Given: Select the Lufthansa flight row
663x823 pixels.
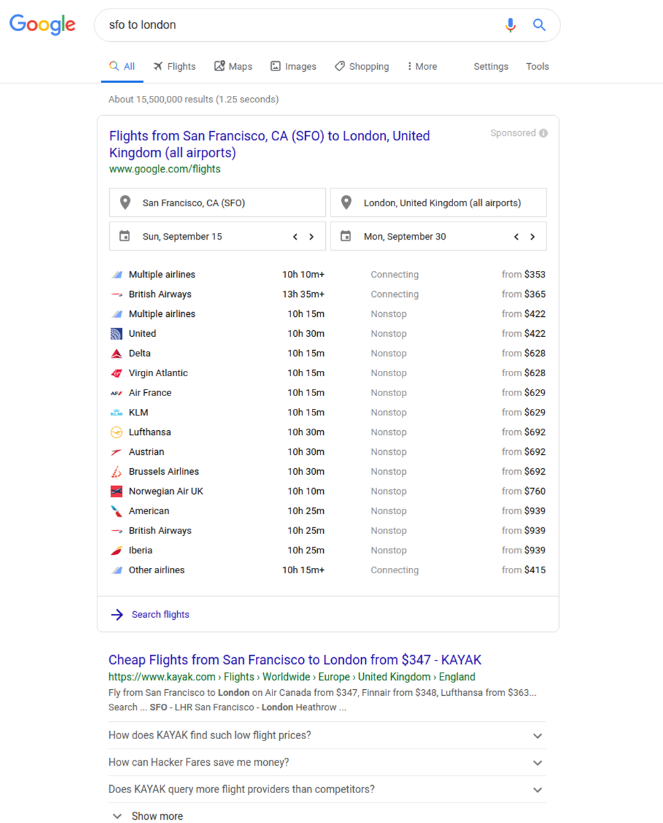Looking at the screenshot, I should click(x=328, y=432).
